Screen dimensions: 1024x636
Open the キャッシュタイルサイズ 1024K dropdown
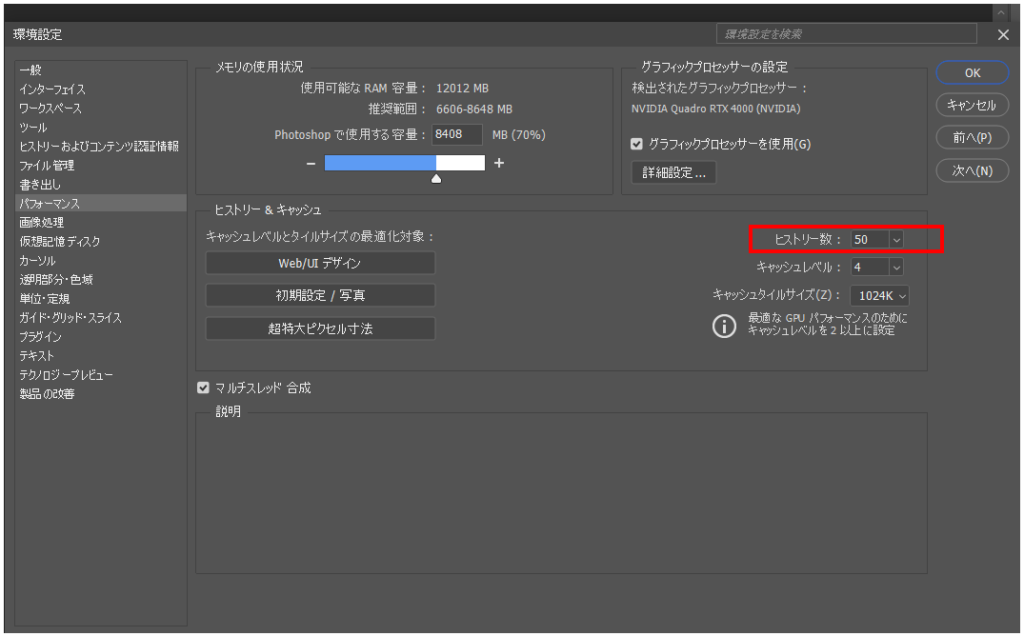coord(880,296)
